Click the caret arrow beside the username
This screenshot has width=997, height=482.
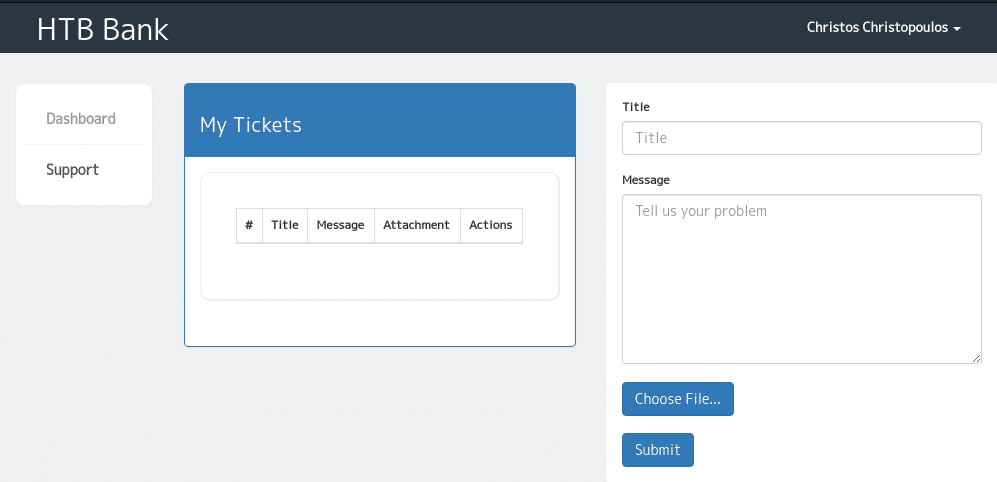click(x=957, y=29)
